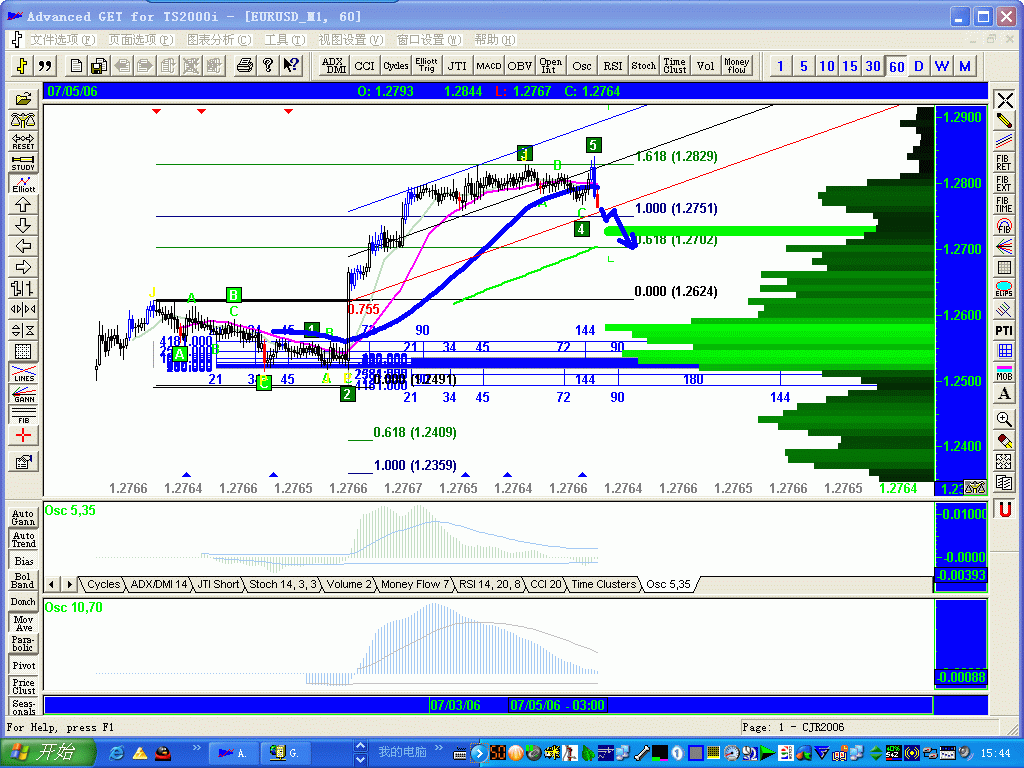Select the GANN angles tool
Viewport: 1024px width, 768px height.
click(x=24, y=394)
